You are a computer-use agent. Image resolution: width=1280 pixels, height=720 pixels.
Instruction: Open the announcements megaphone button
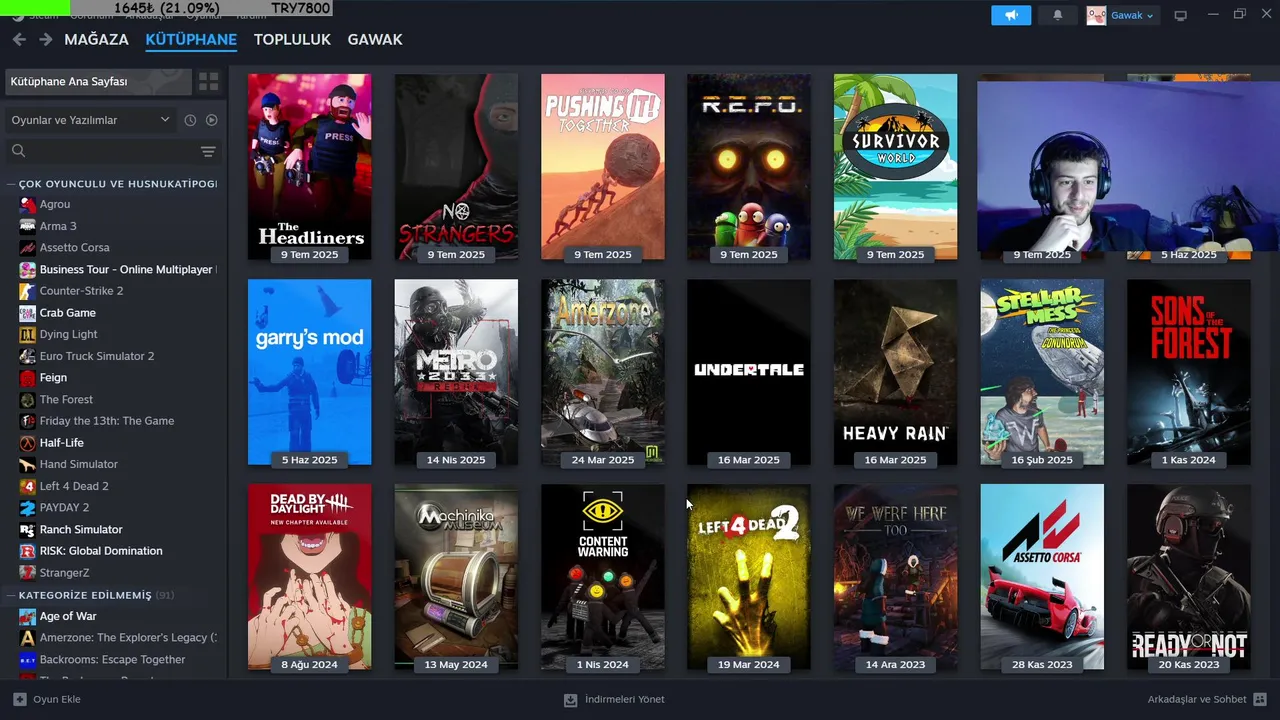coord(1011,15)
